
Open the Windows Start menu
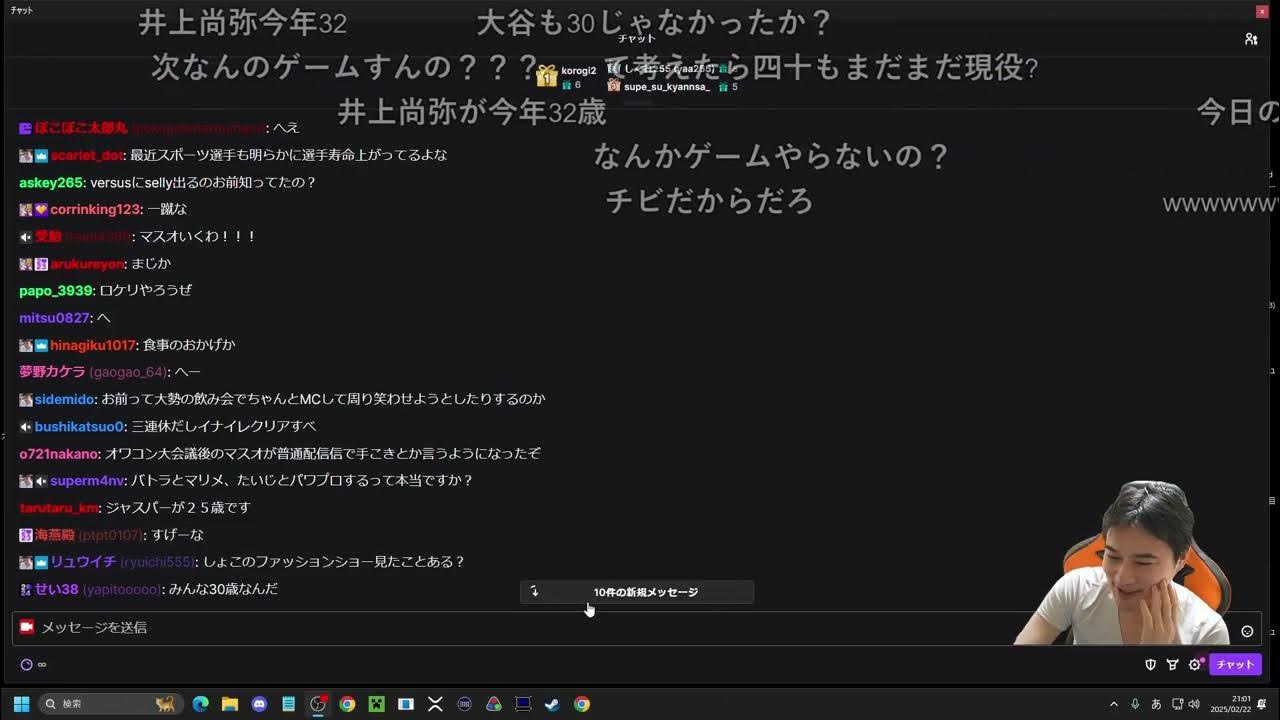21,704
